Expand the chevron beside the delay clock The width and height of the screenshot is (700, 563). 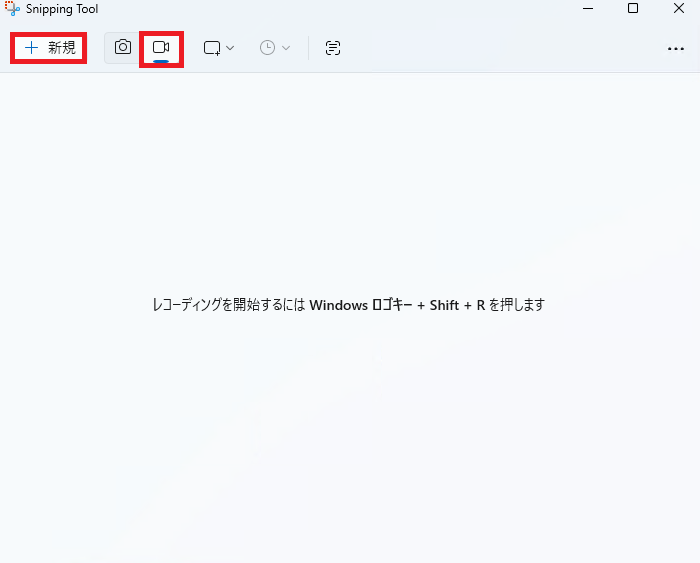[x=285, y=48]
